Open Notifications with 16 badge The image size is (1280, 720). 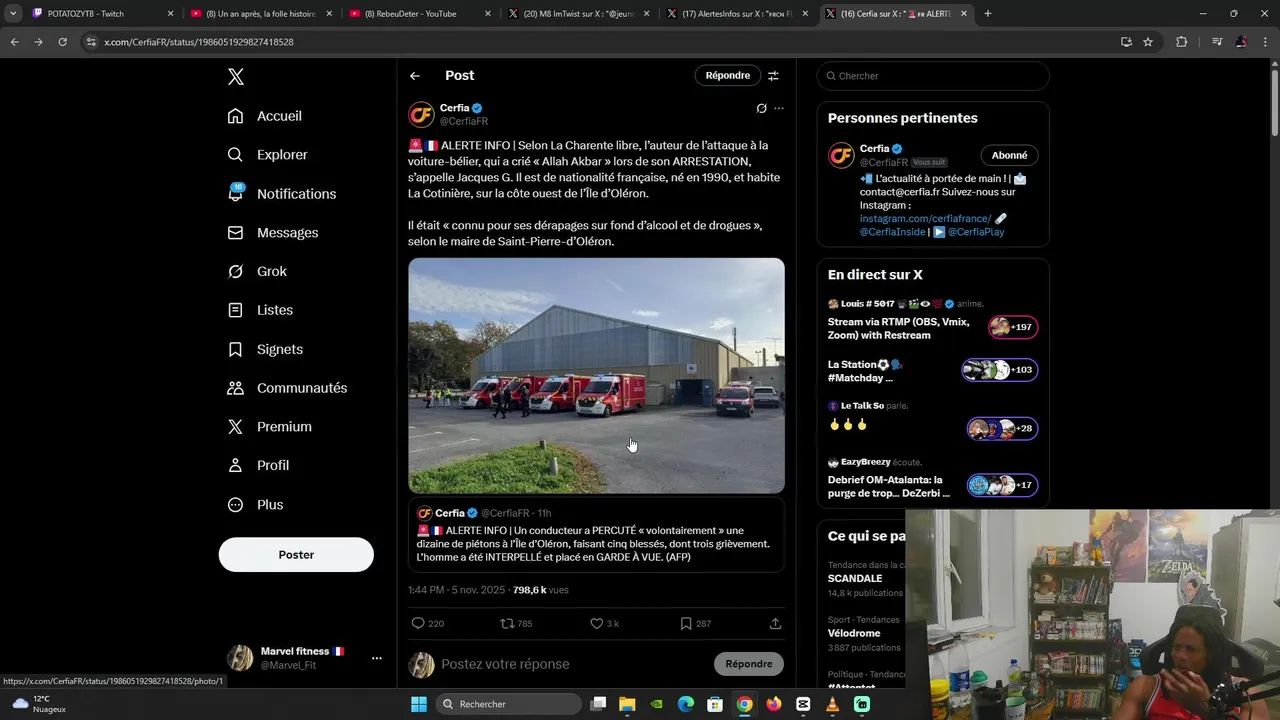pos(281,194)
